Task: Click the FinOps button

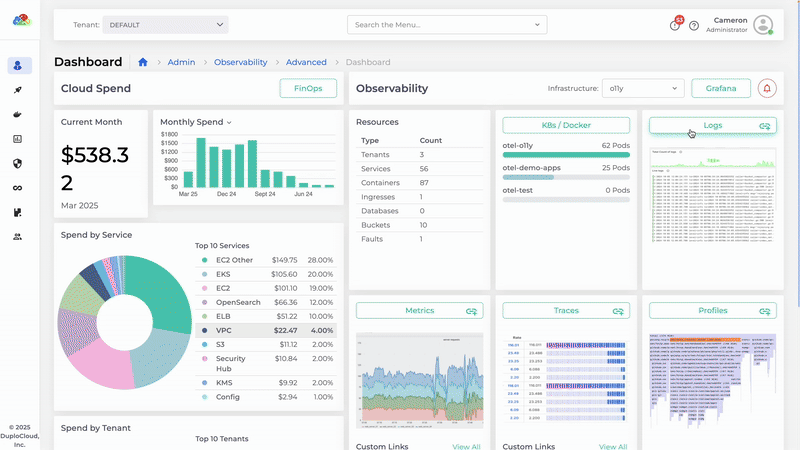Action: coord(307,88)
